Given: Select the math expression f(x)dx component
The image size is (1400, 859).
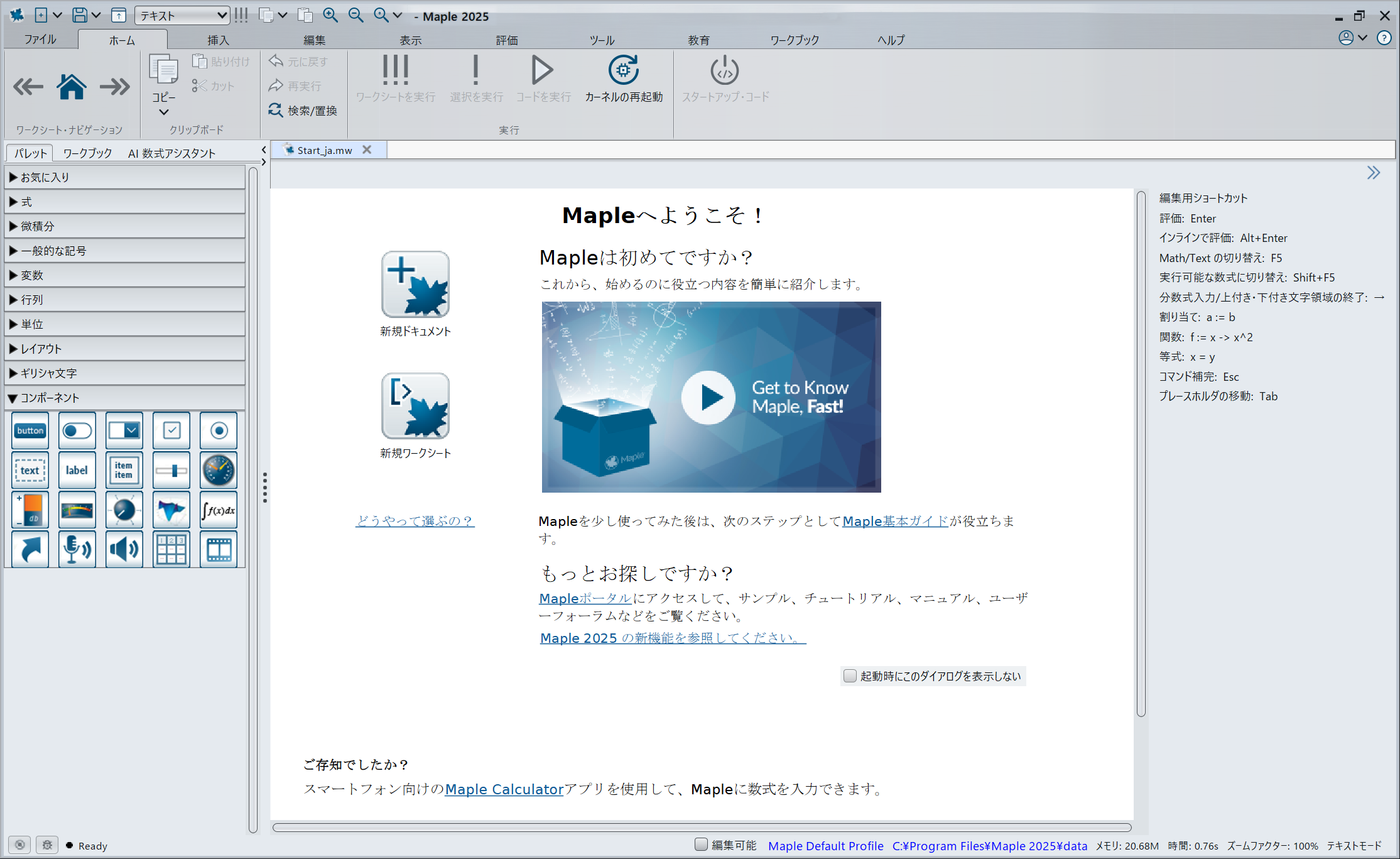Looking at the screenshot, I should click(x=219, y=510).
